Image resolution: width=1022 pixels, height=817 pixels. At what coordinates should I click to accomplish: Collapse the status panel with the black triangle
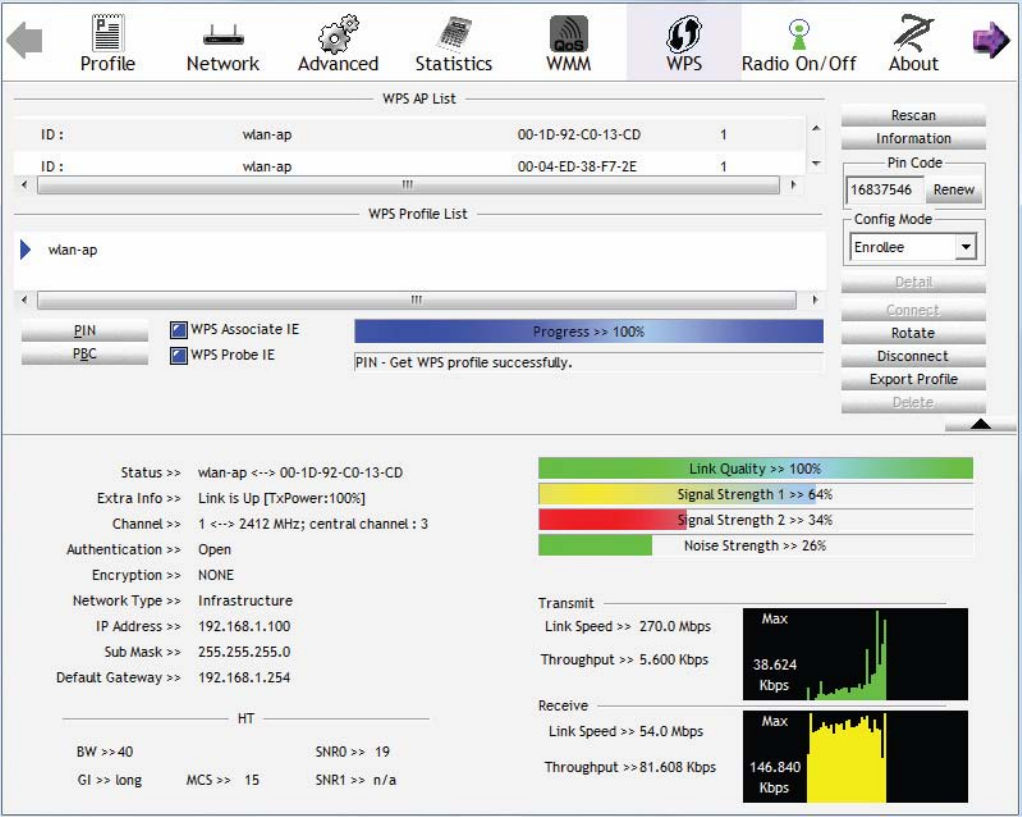980,424
